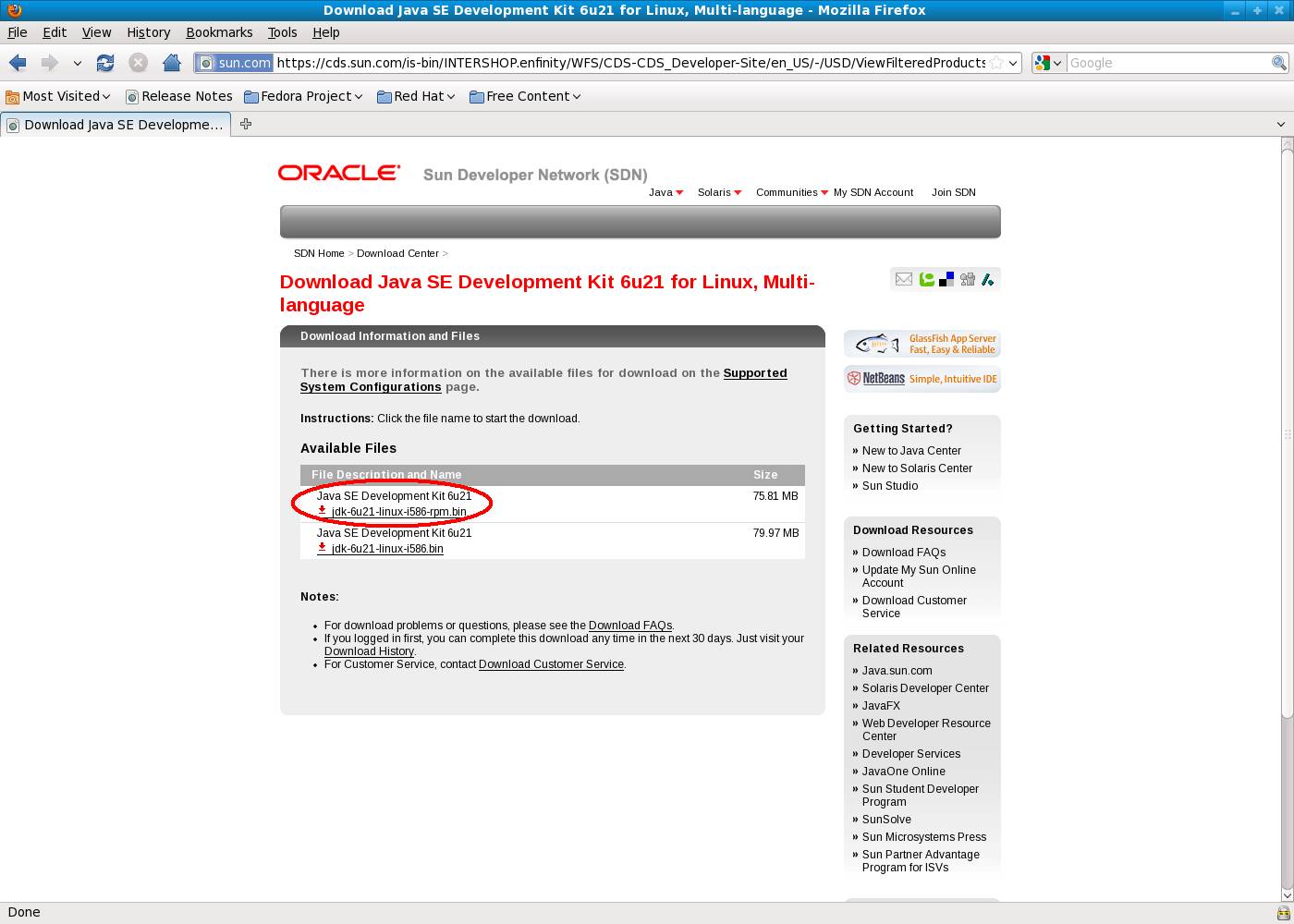
Task: Go back with the Back arrow button
Action: (18, 63)
